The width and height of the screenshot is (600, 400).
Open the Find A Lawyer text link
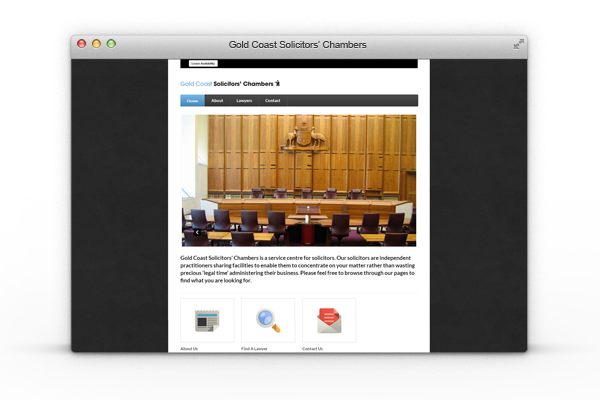pos(254,349)
